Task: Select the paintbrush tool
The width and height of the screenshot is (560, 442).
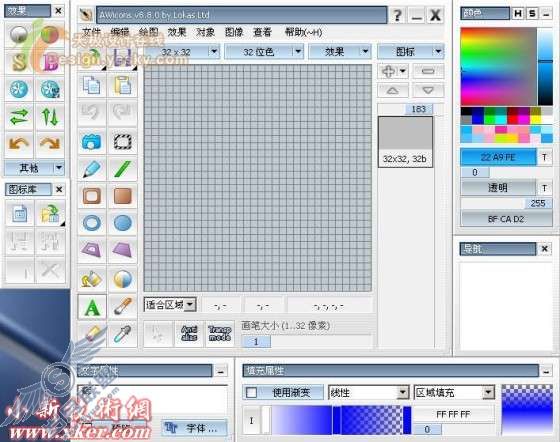Action: (x=122, y=307)
